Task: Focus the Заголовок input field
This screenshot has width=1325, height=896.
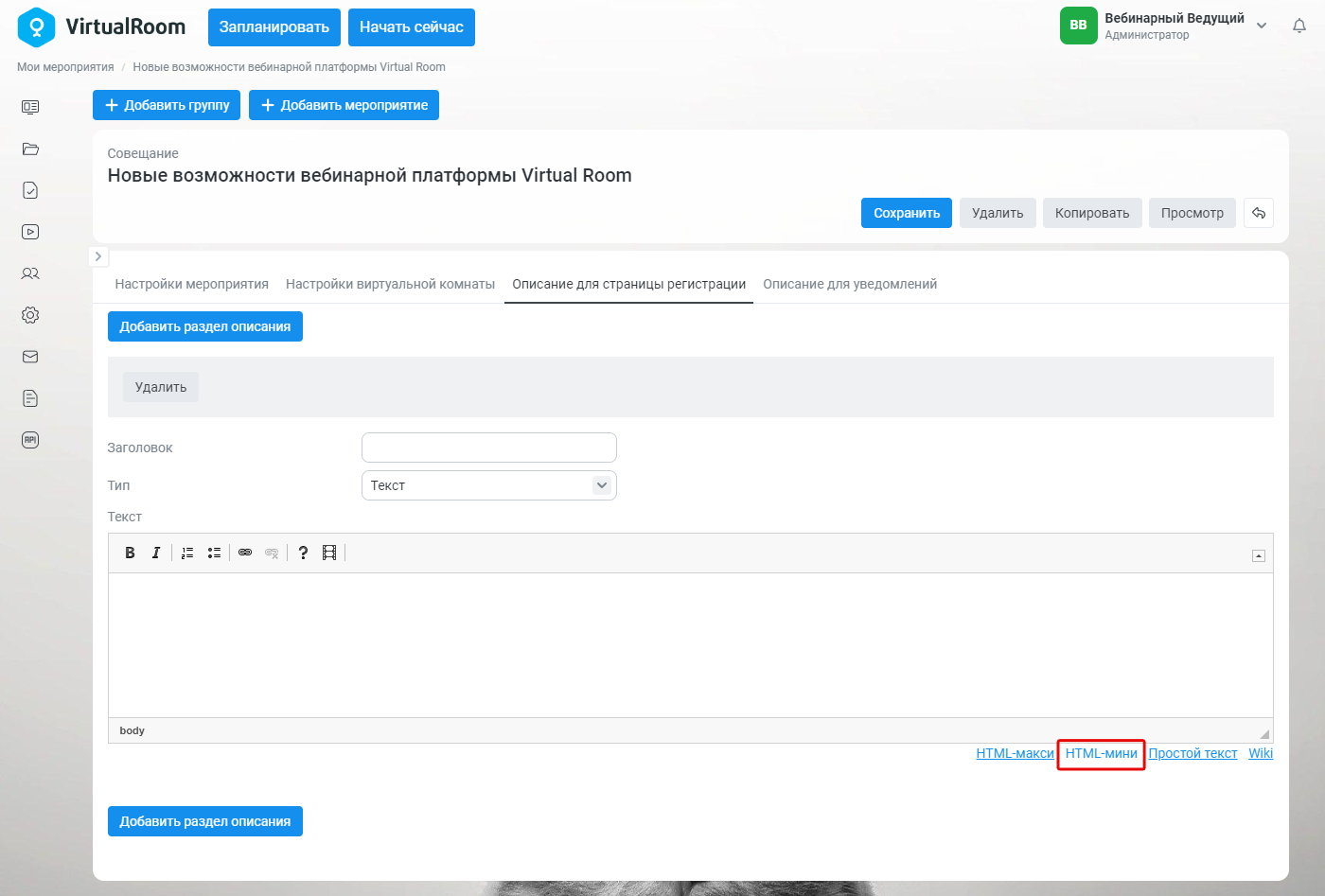Action: (x=489, y=448)
